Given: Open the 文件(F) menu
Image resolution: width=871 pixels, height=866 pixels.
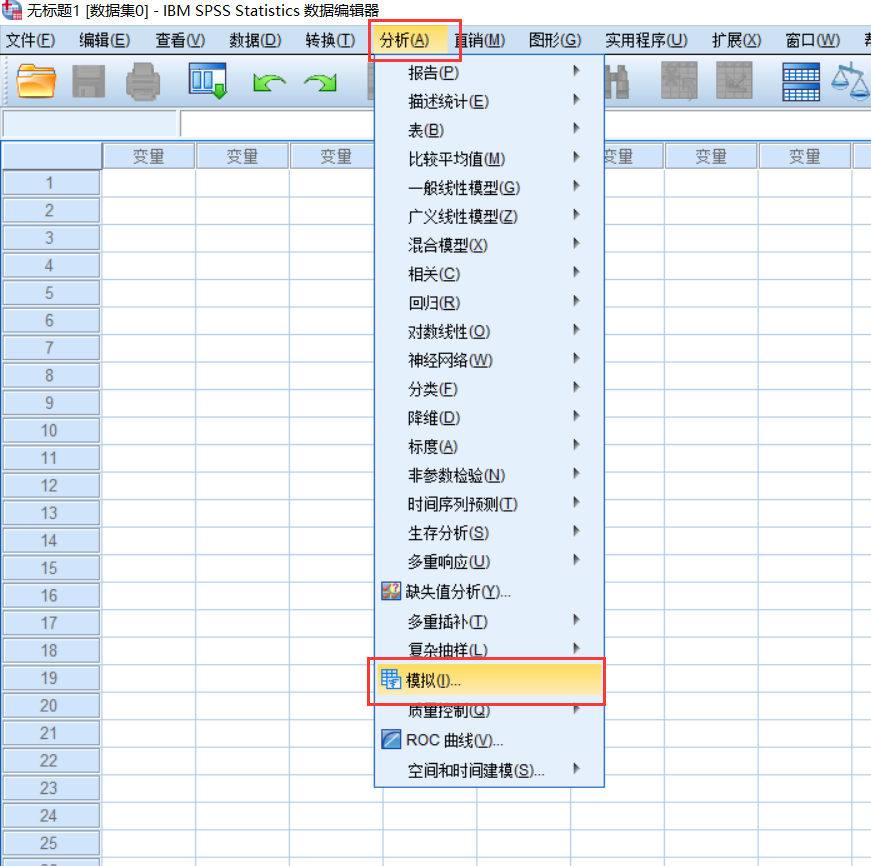Looking at the screenshot, I should 31,41.
